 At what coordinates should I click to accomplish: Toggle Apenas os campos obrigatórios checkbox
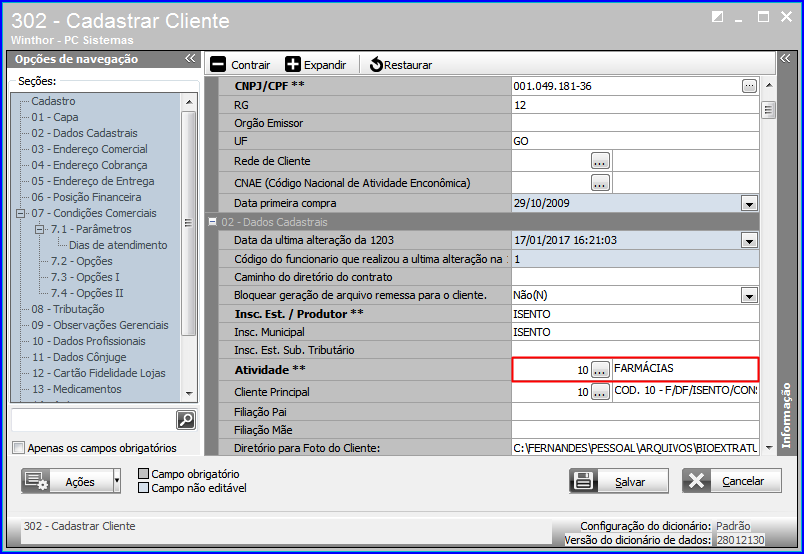pos(18,447)
